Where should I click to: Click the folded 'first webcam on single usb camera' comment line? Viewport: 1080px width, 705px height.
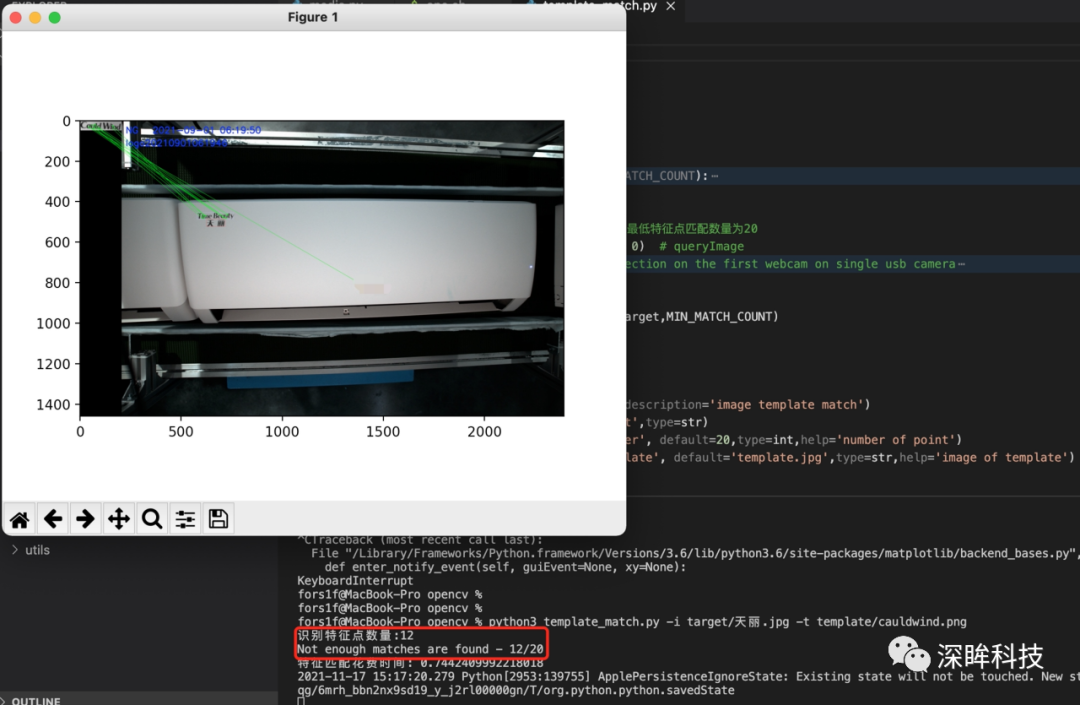(795, 264)
